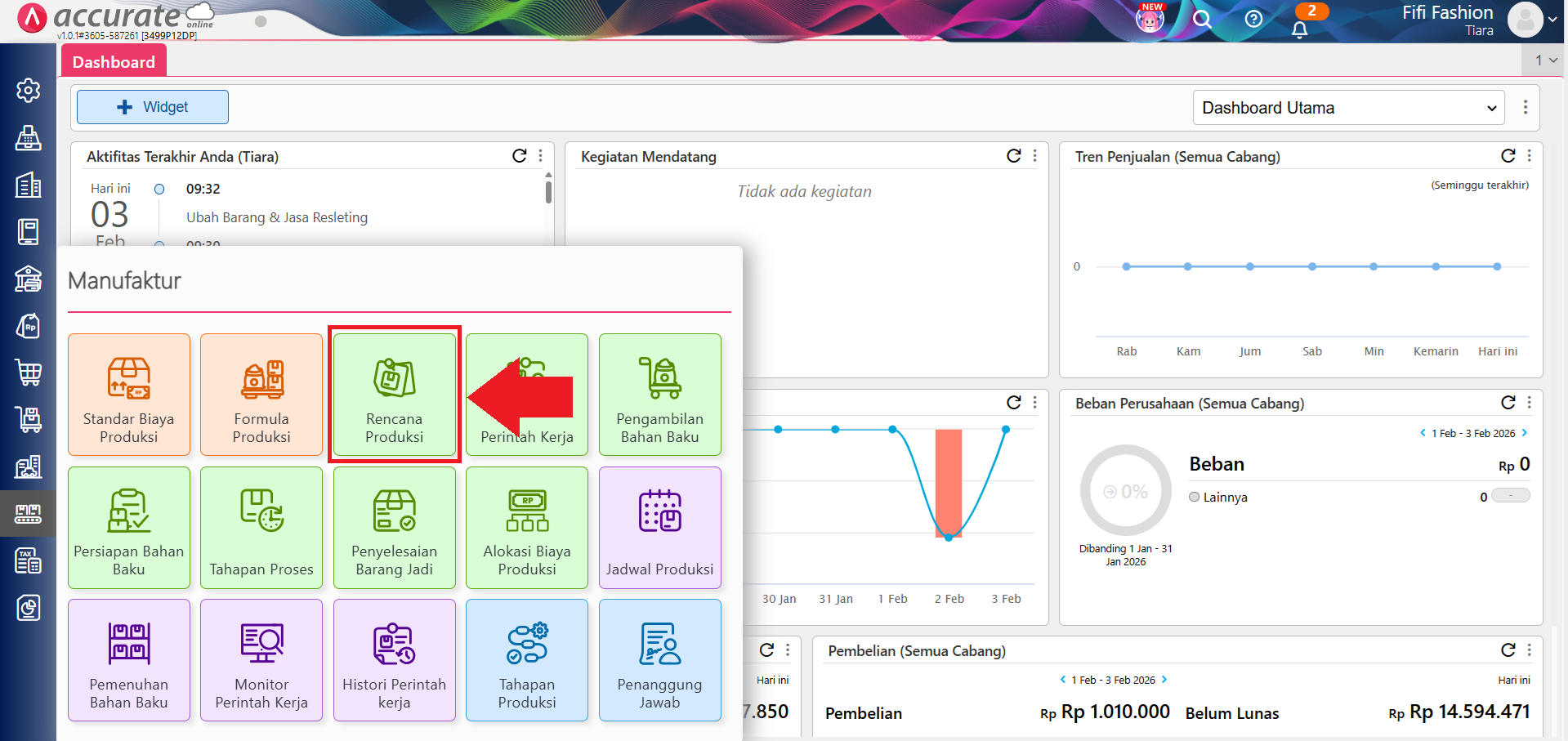Switch to the Dashboard tab
This screenshot has height=741, width=1568.
[114, 62]
